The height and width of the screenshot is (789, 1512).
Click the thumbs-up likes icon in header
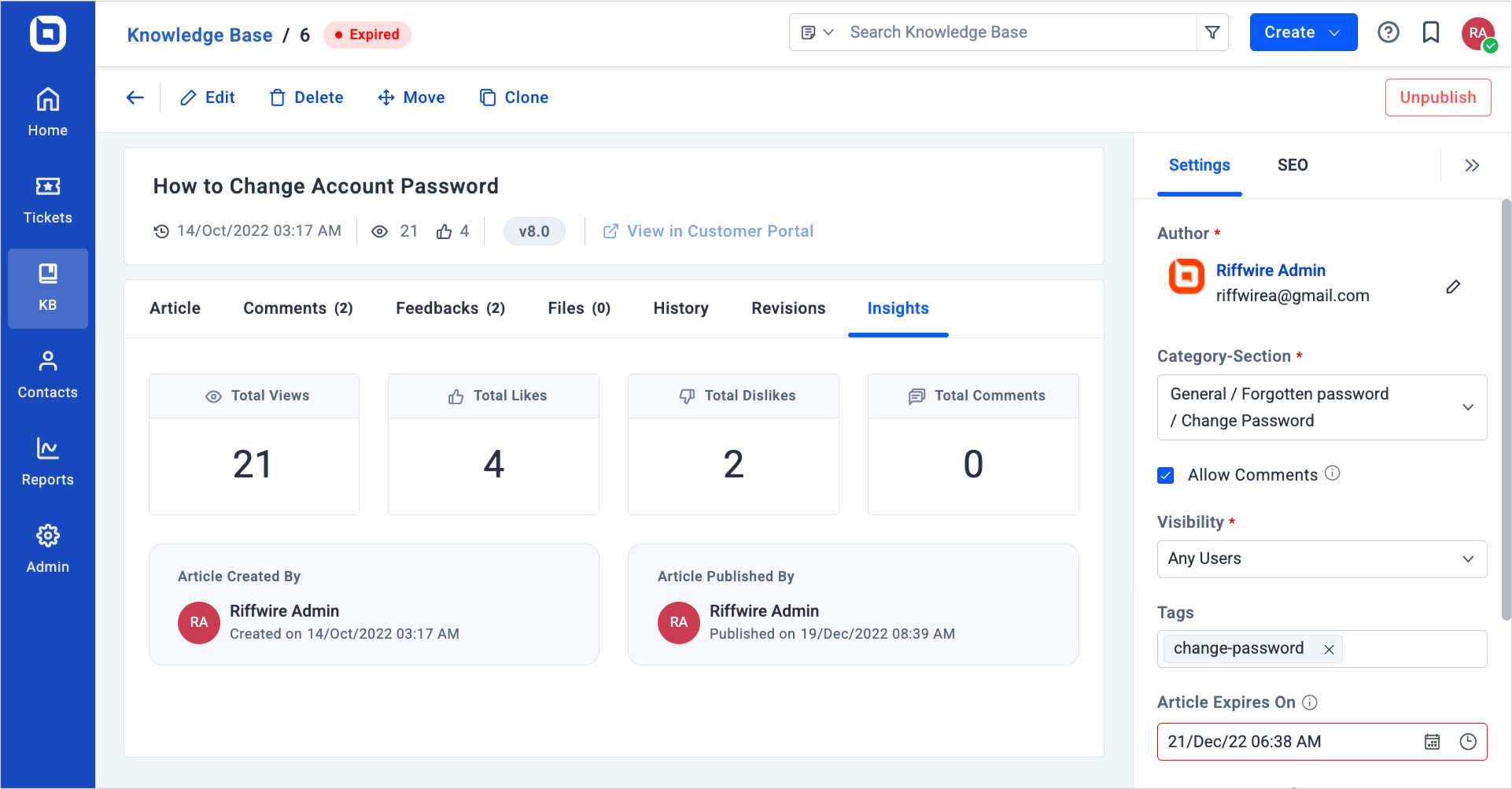coord(444,231)
